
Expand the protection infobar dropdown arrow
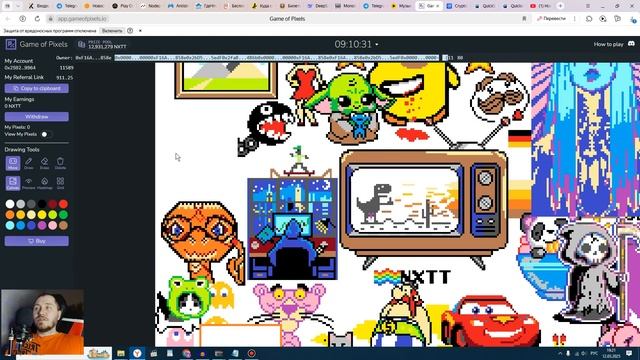(140, 31)
